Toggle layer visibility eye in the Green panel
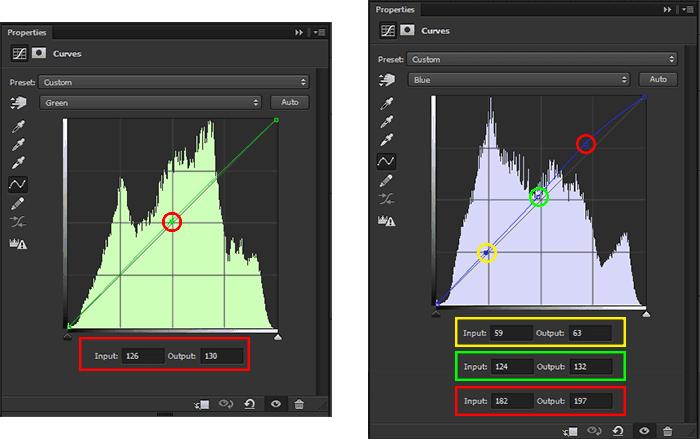The height and width of the screenshot is (439, 700). [275, 404]
